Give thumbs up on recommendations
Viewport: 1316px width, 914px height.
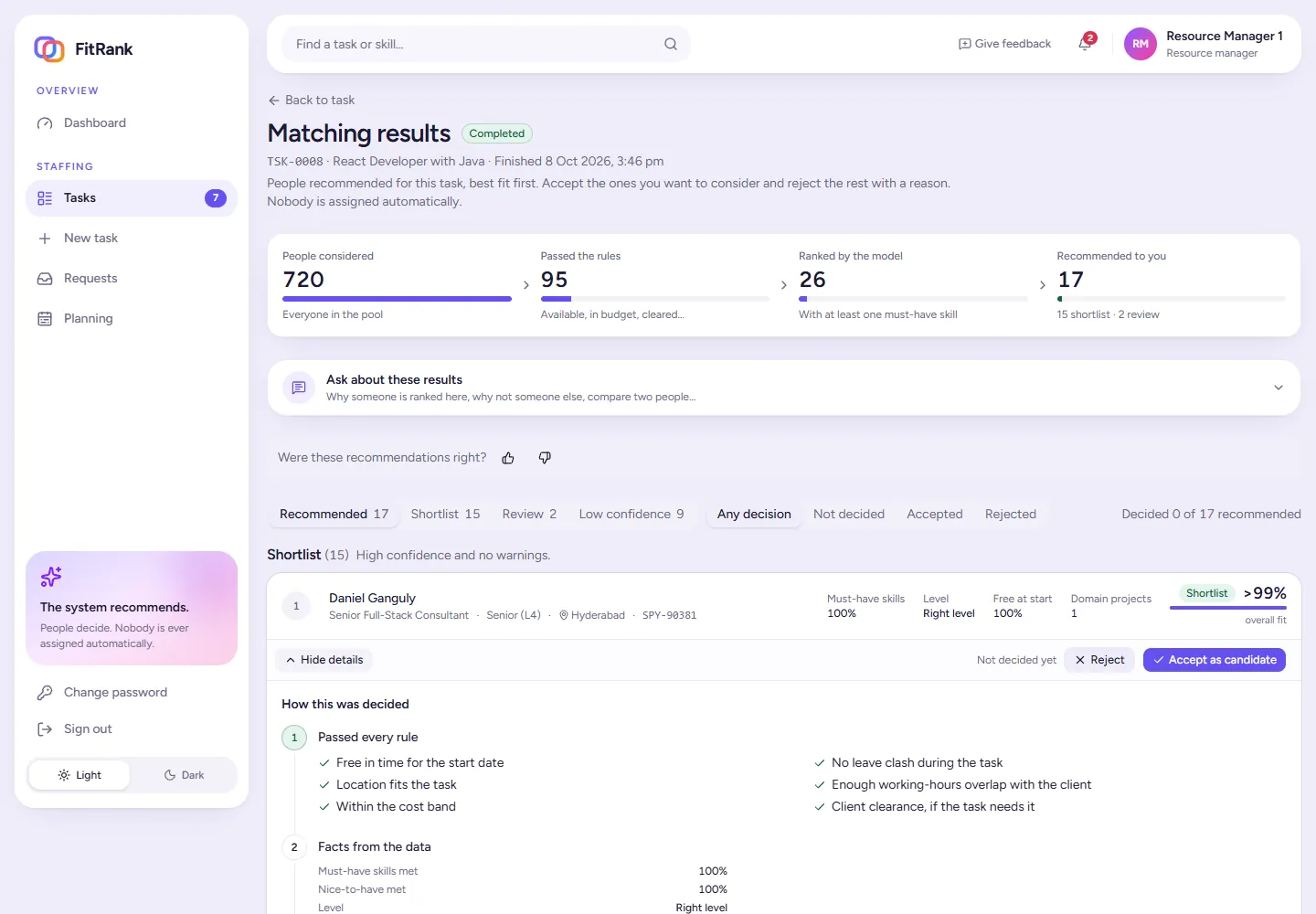click(508, 458)
